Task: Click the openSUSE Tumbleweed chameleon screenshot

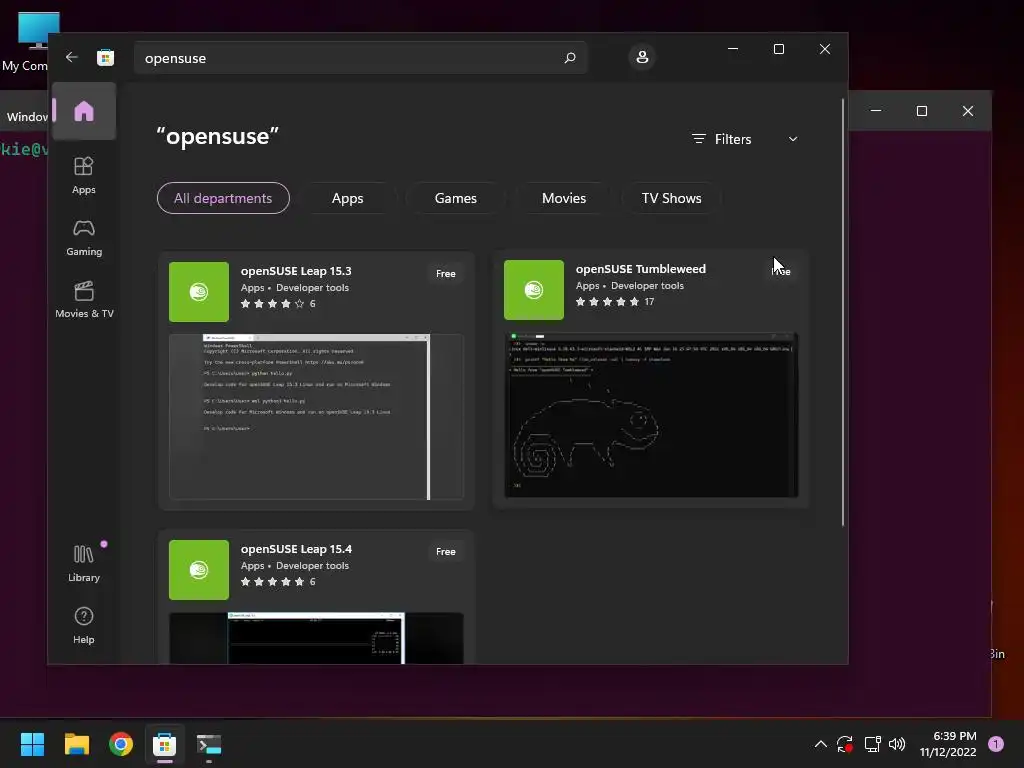Action: tap(651, 415)
